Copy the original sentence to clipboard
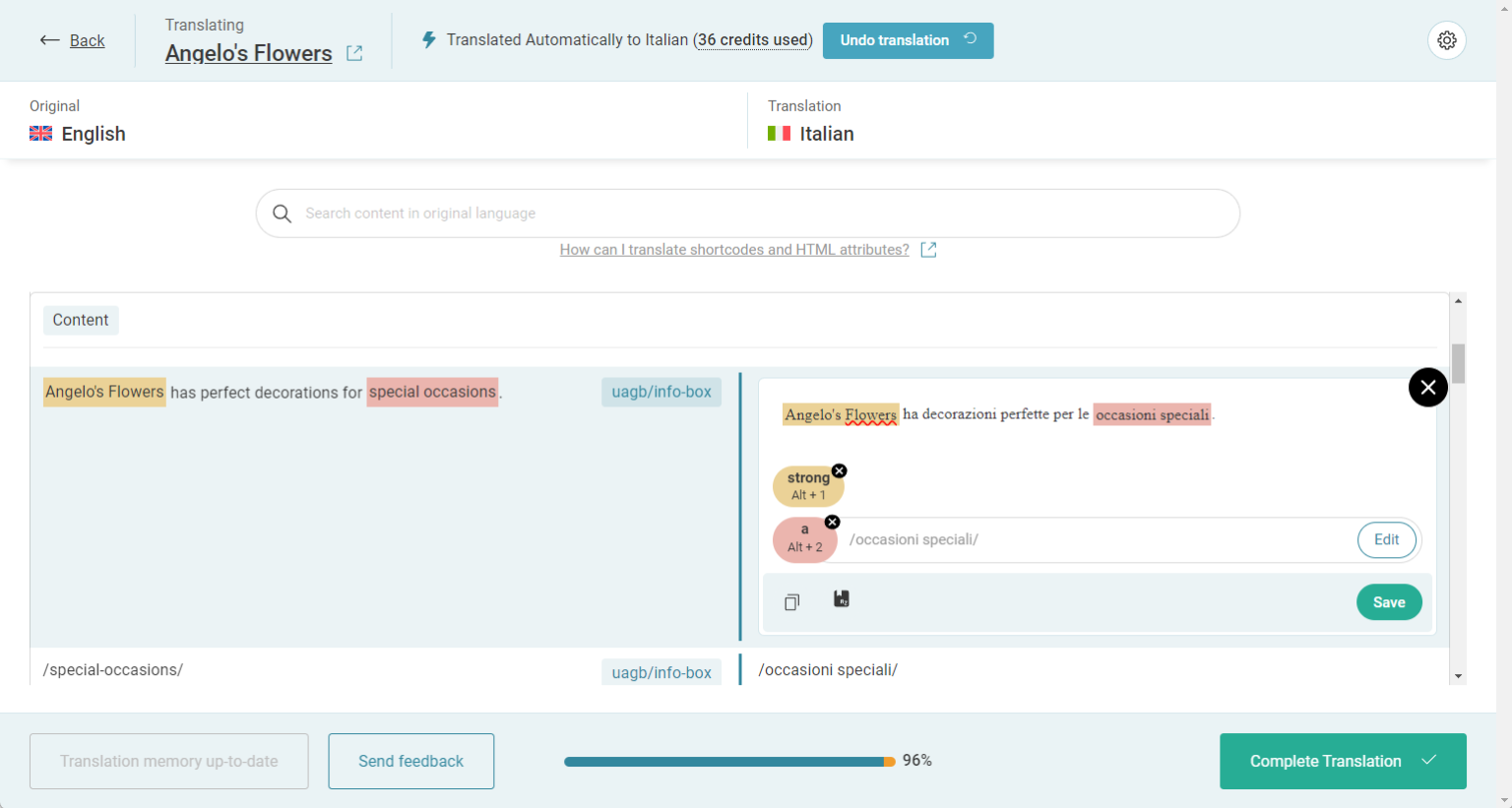The height and width of the screenshot is (808, 1512). (x=791, y=601)
